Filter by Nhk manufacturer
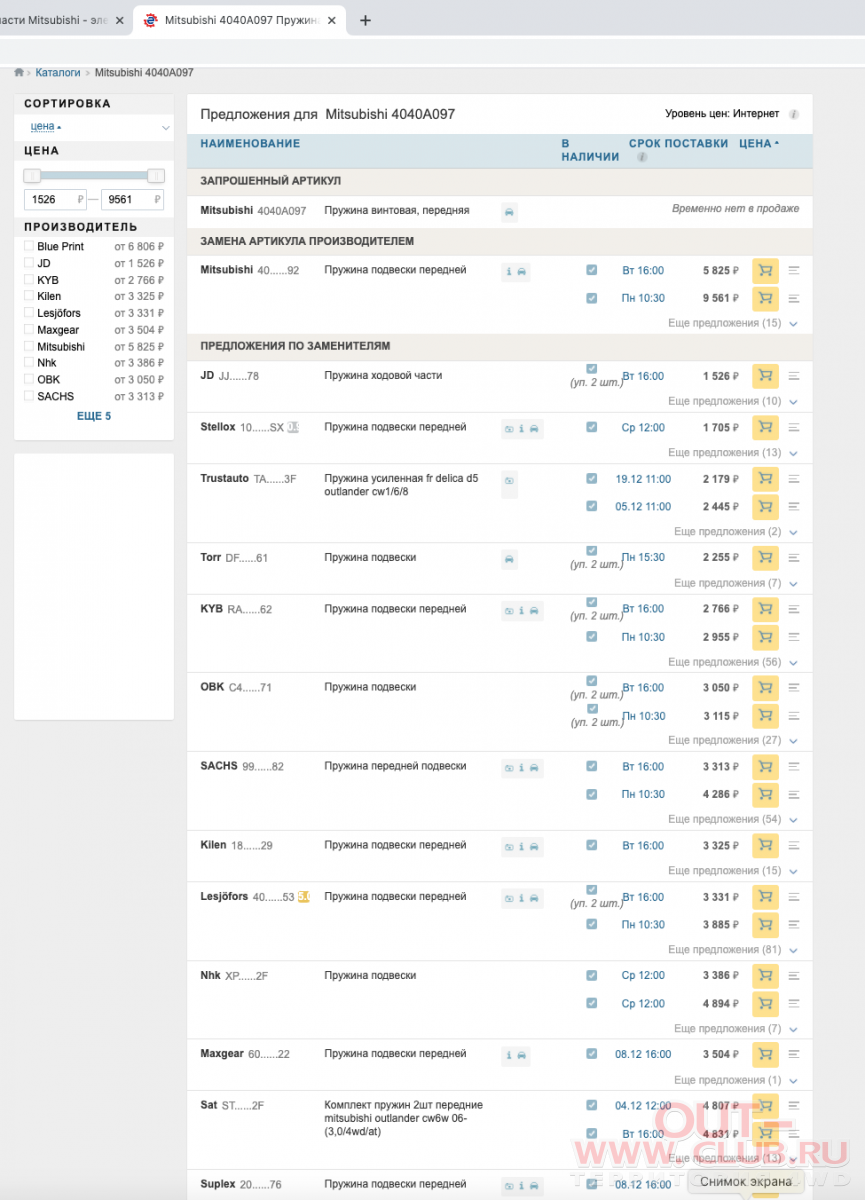865x1200 pixels. pyautogui.click(x=29, y=363)
